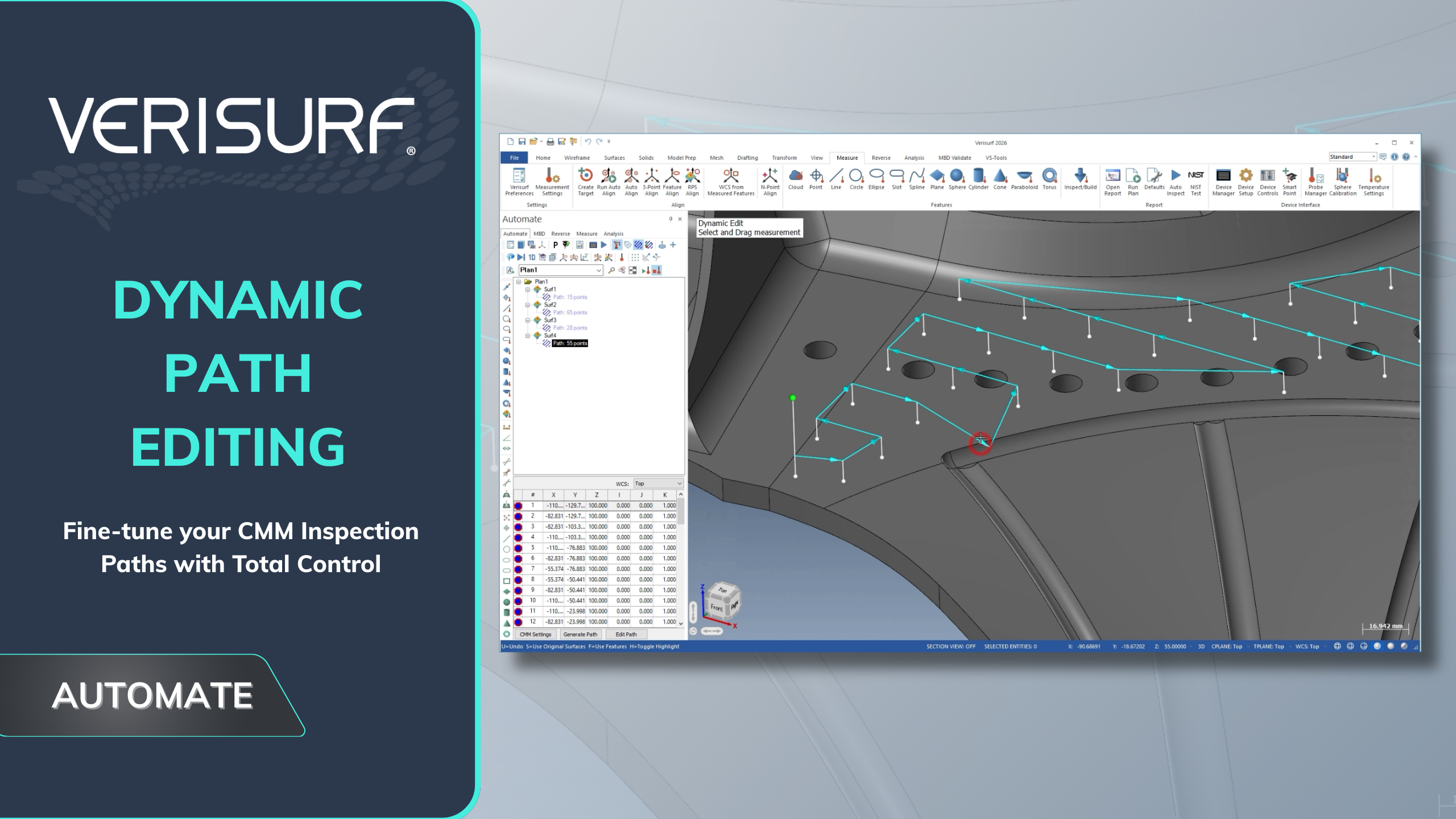Toggle the tag label icon in Automate toolbar
This screenshot has width=1456, height=819.
[628, 245]
